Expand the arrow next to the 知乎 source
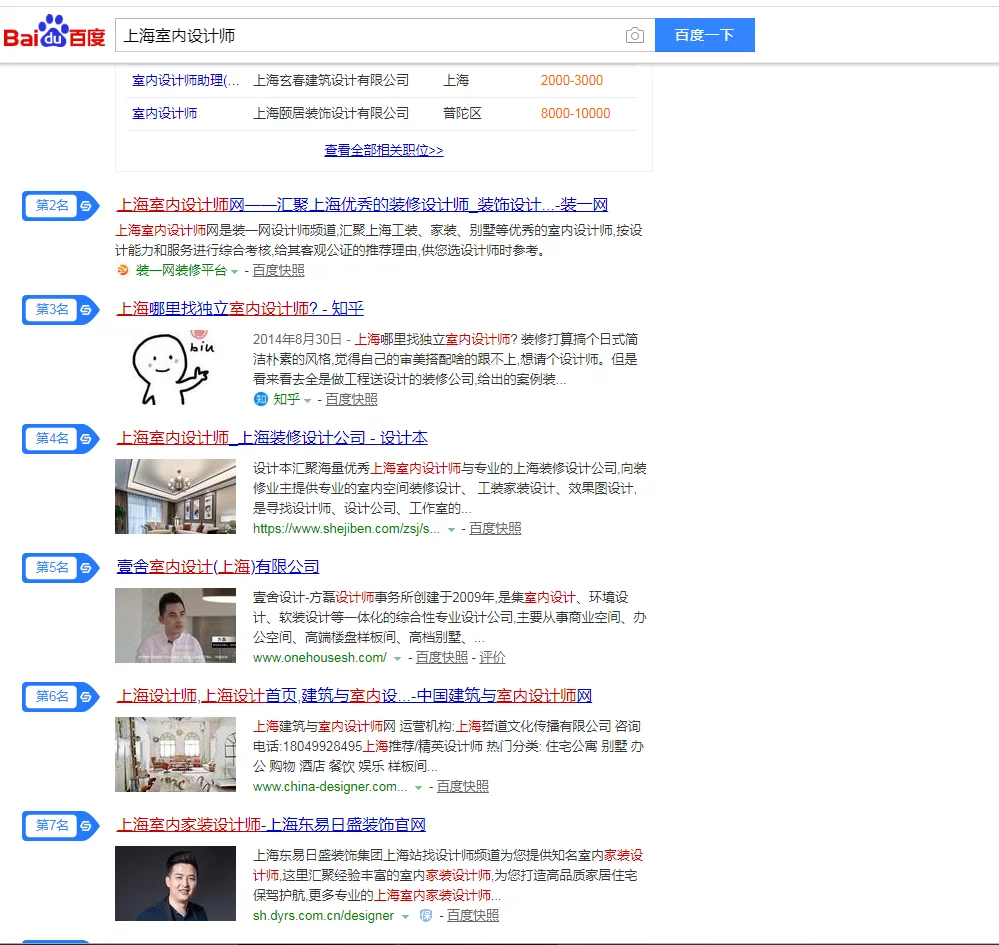This screenshot has width=999, height=945. [308, 400]
